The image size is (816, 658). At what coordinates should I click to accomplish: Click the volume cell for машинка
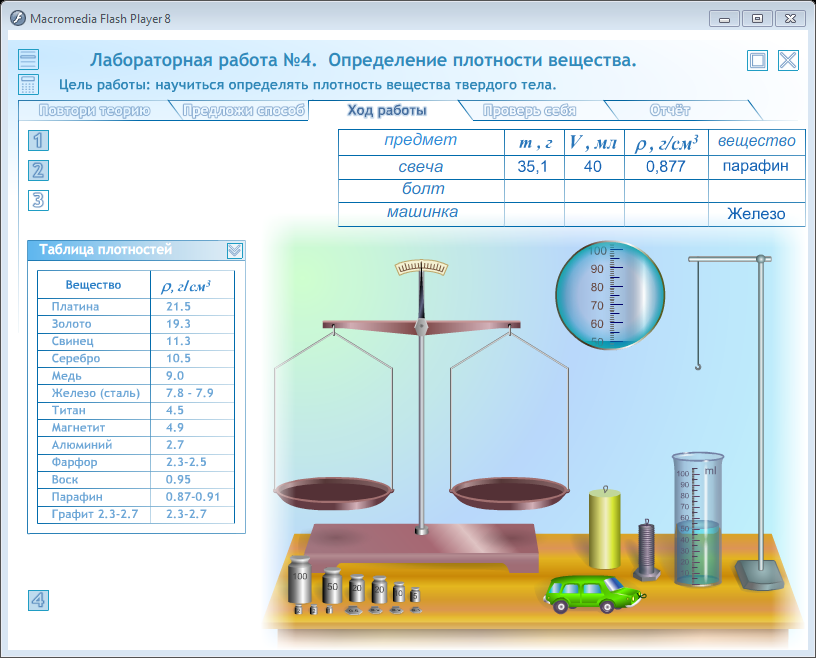[594, 214]
